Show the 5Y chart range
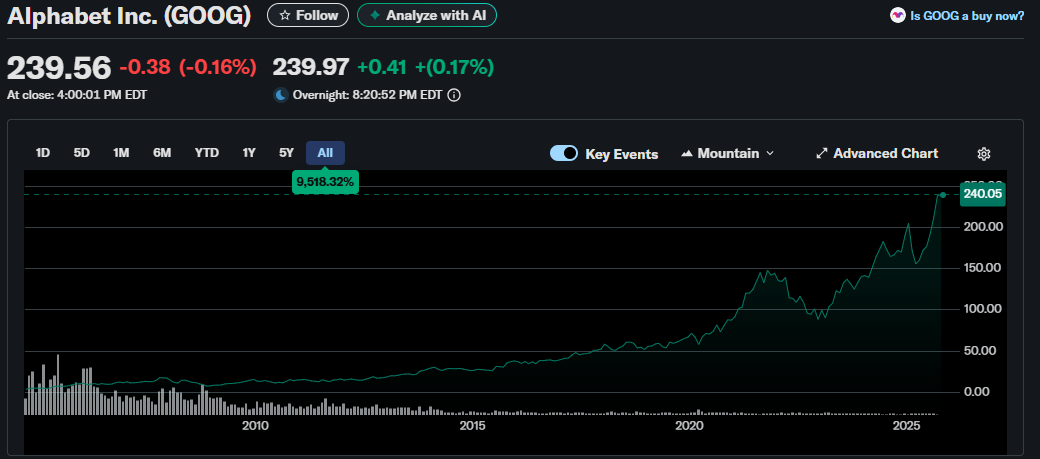 coord(286,153)
